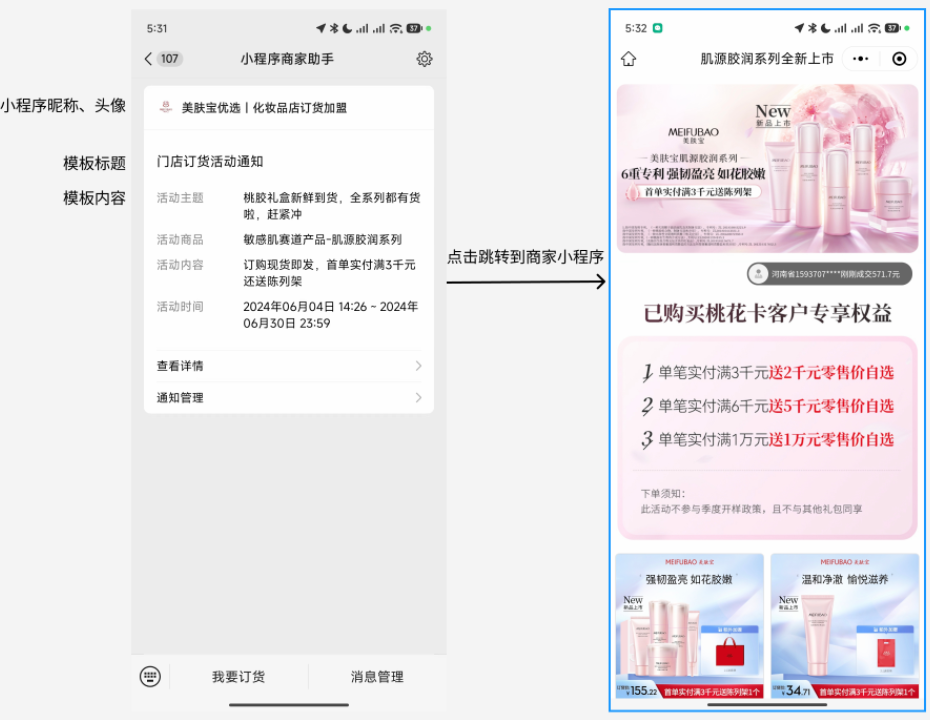Tap the 5:32 clock time
Viewport: 930px width, 720px height.
pos(636,28)
